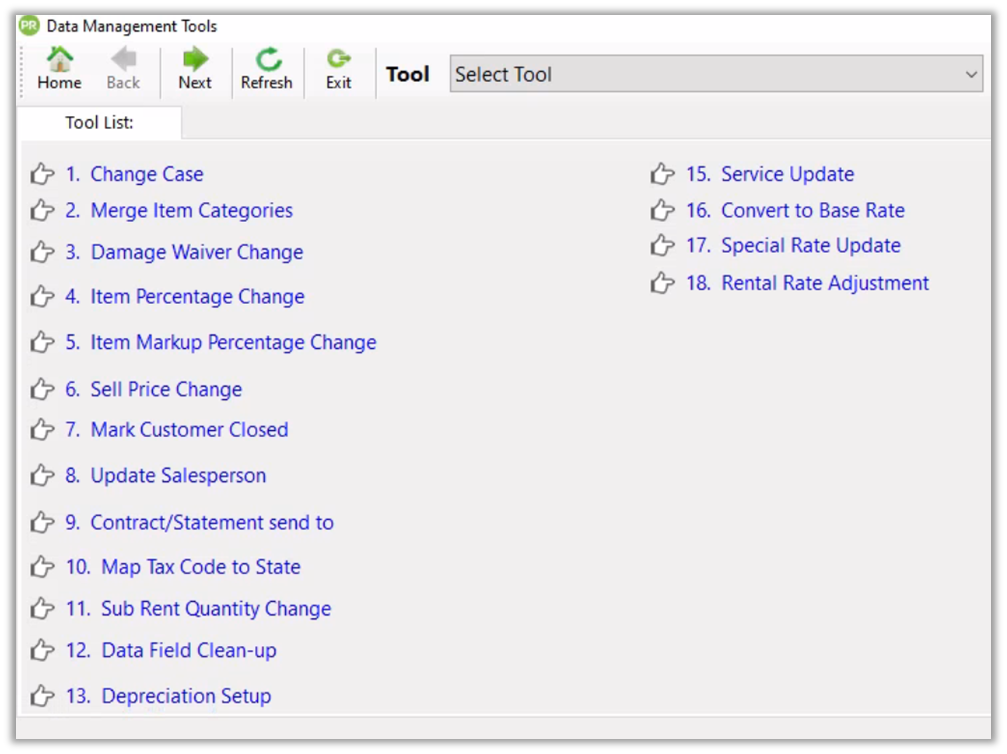Click the PR application icon in title bar
Screen dimensions: 1007x754
tap(29, 26)
